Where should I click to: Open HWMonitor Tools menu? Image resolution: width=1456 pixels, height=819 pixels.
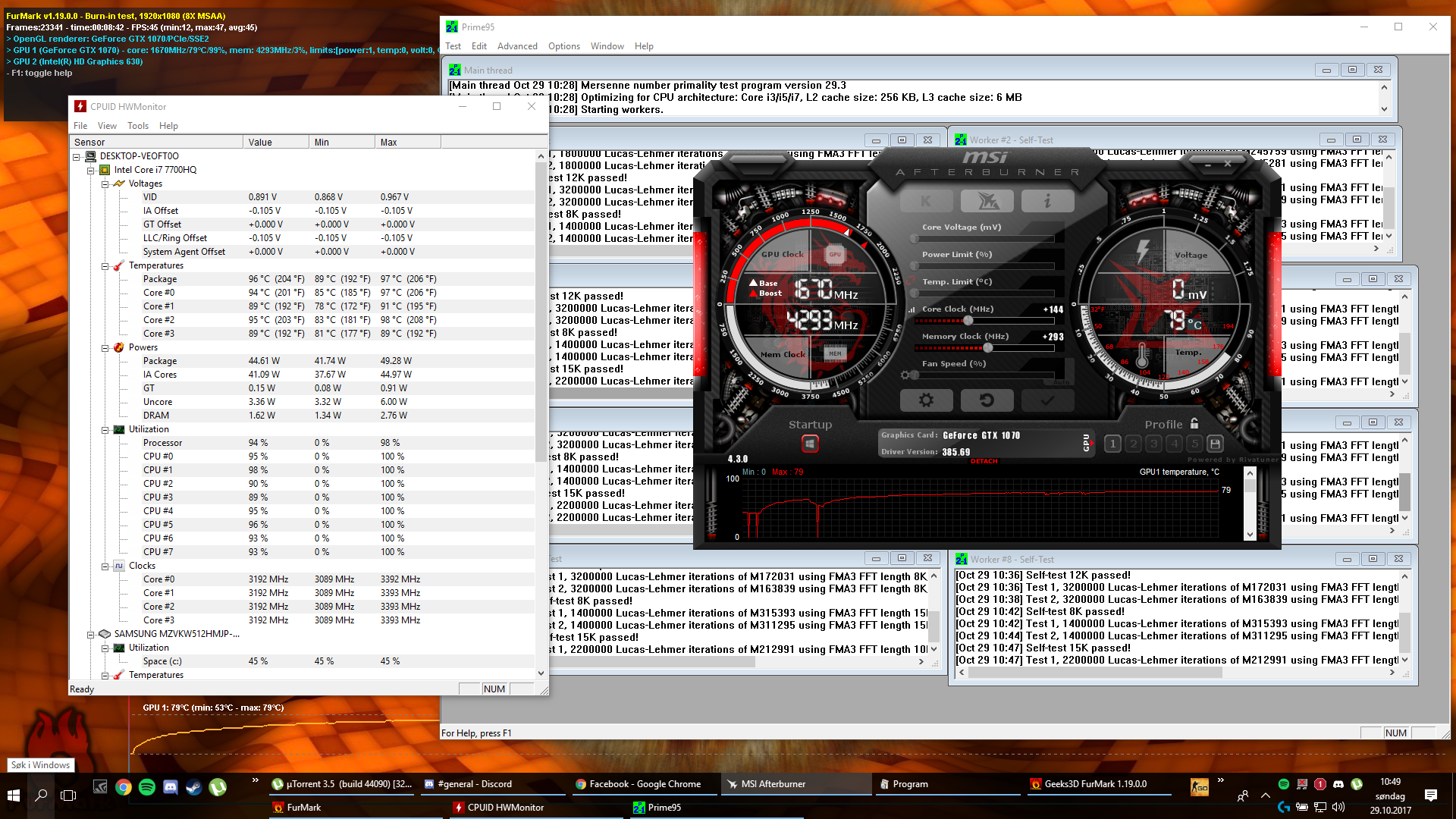tap(138, 126)
